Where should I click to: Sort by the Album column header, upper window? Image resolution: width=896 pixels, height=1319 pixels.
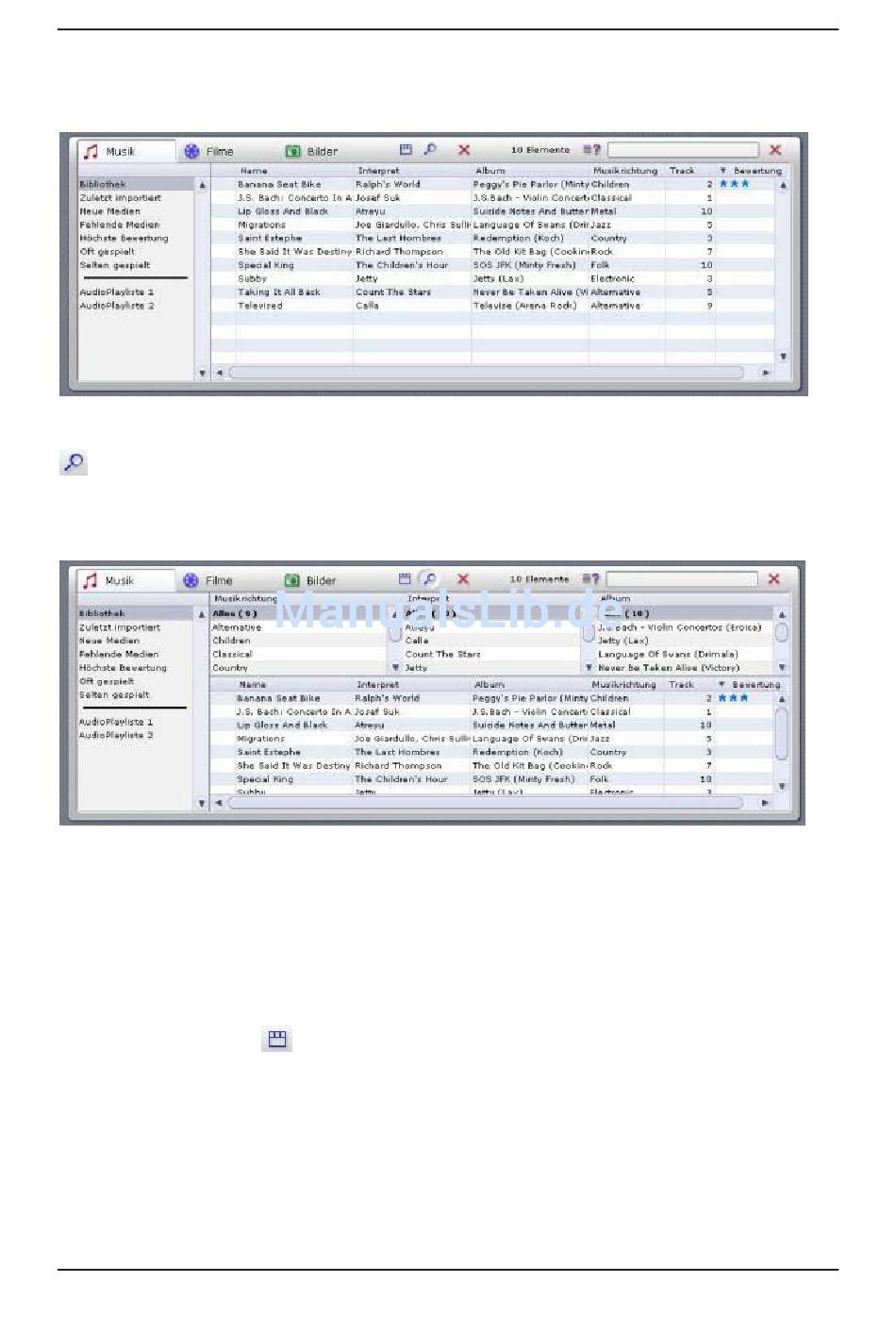click(x=490, y=171)
